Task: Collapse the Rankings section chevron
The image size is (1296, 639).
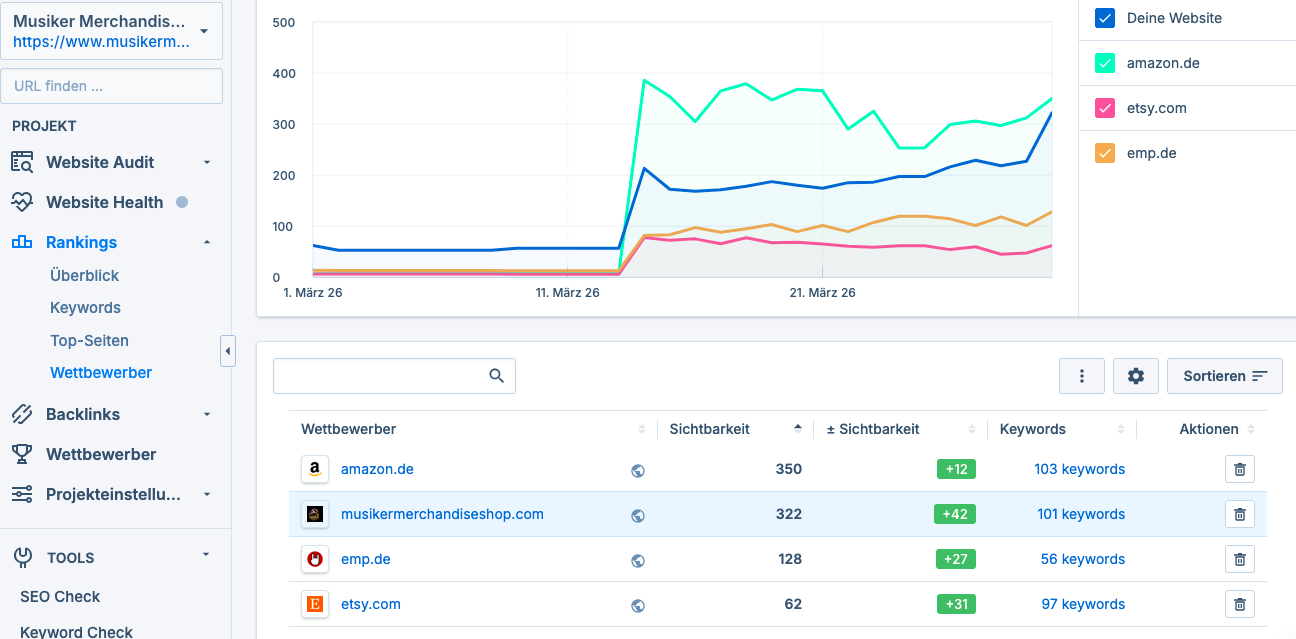Action: (x=207, y=242)
